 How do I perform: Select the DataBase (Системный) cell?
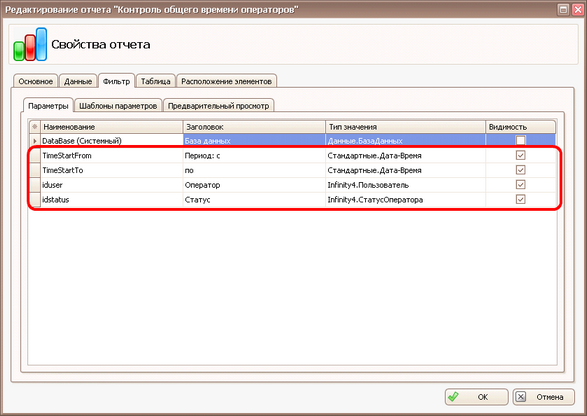click(x=112, y=141)
